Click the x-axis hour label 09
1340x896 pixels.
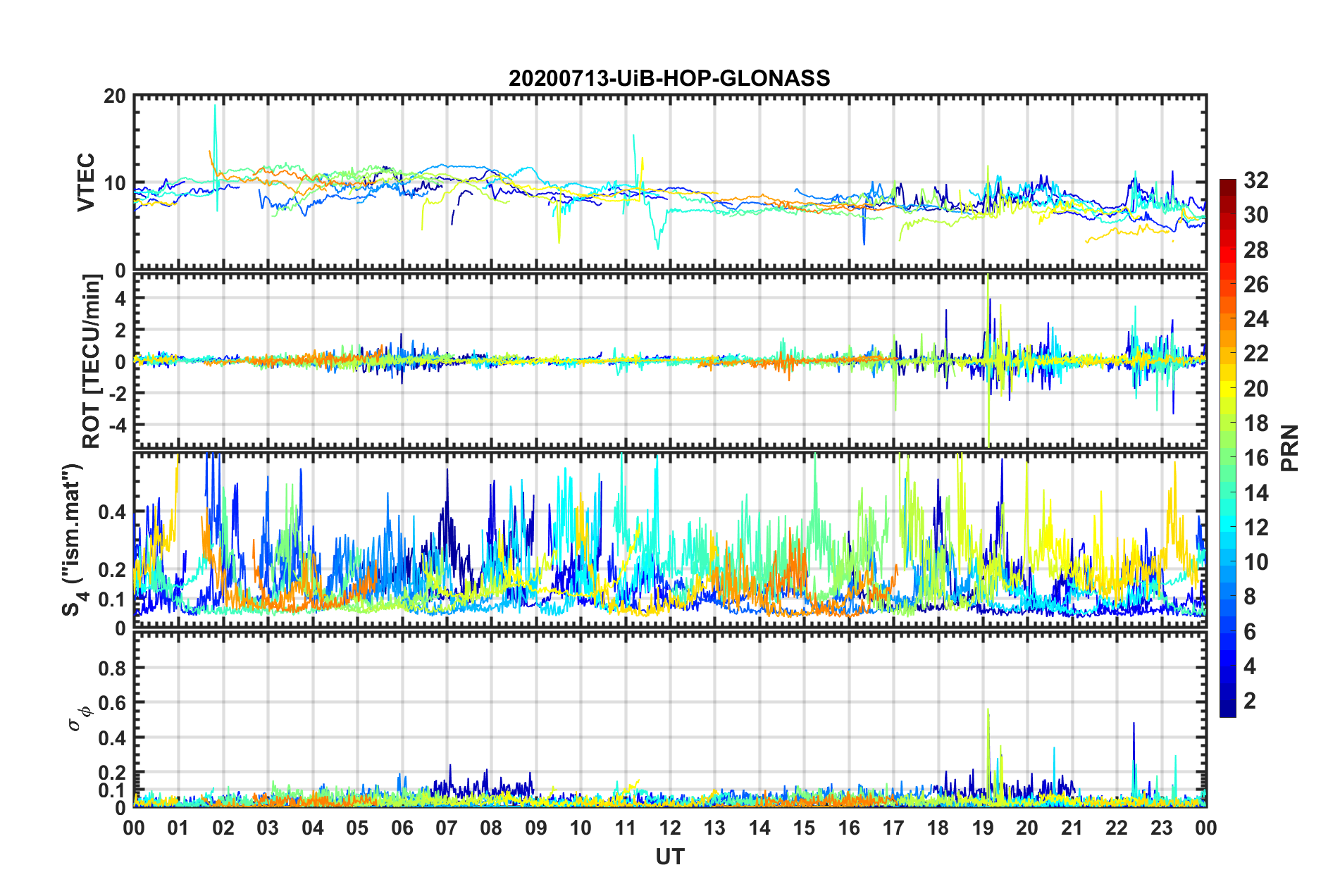(x=536, y=828)
